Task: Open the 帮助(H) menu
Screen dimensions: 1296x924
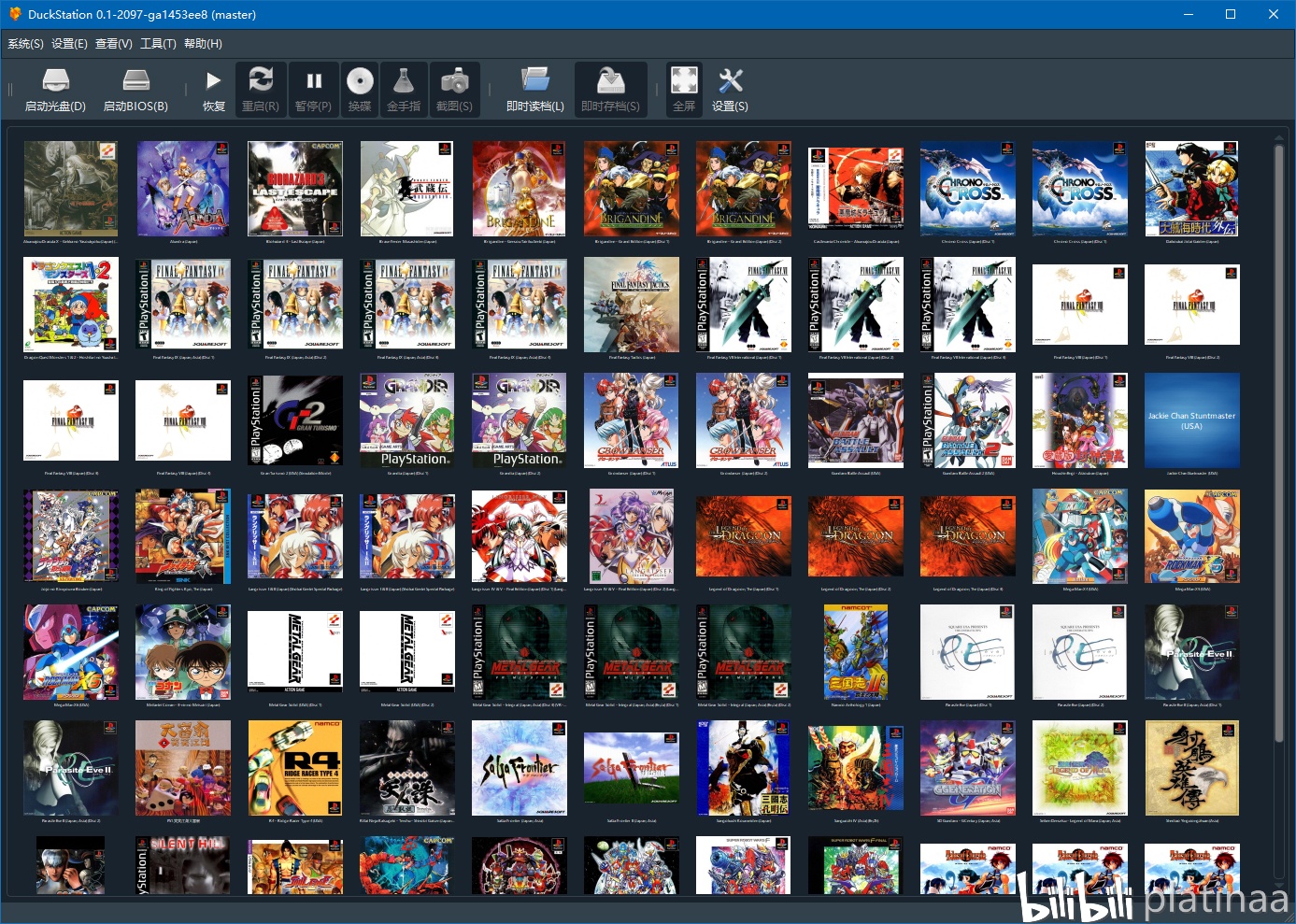Action: (x=203, y=44)
